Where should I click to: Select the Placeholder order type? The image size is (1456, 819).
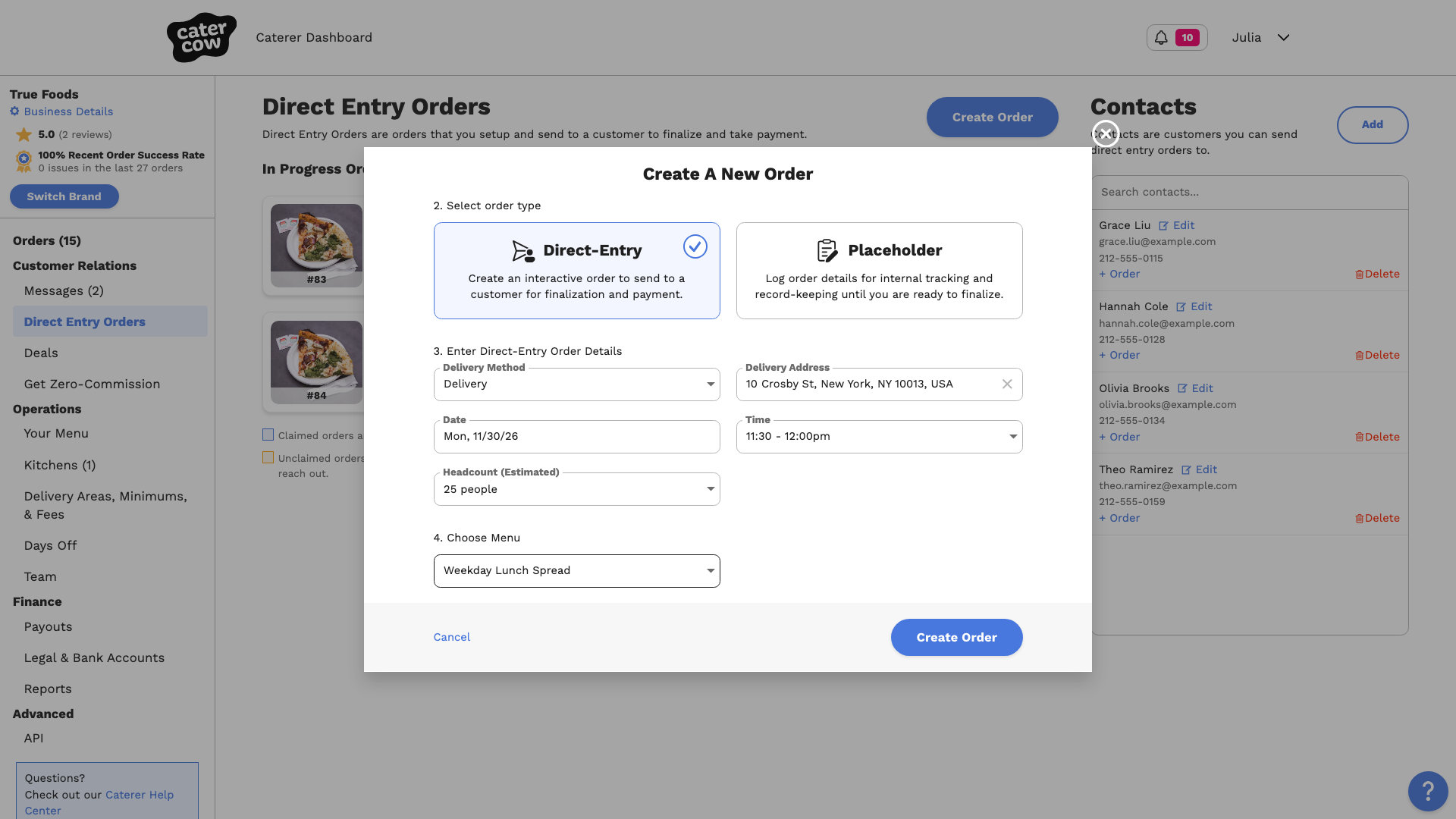point(879,271)
